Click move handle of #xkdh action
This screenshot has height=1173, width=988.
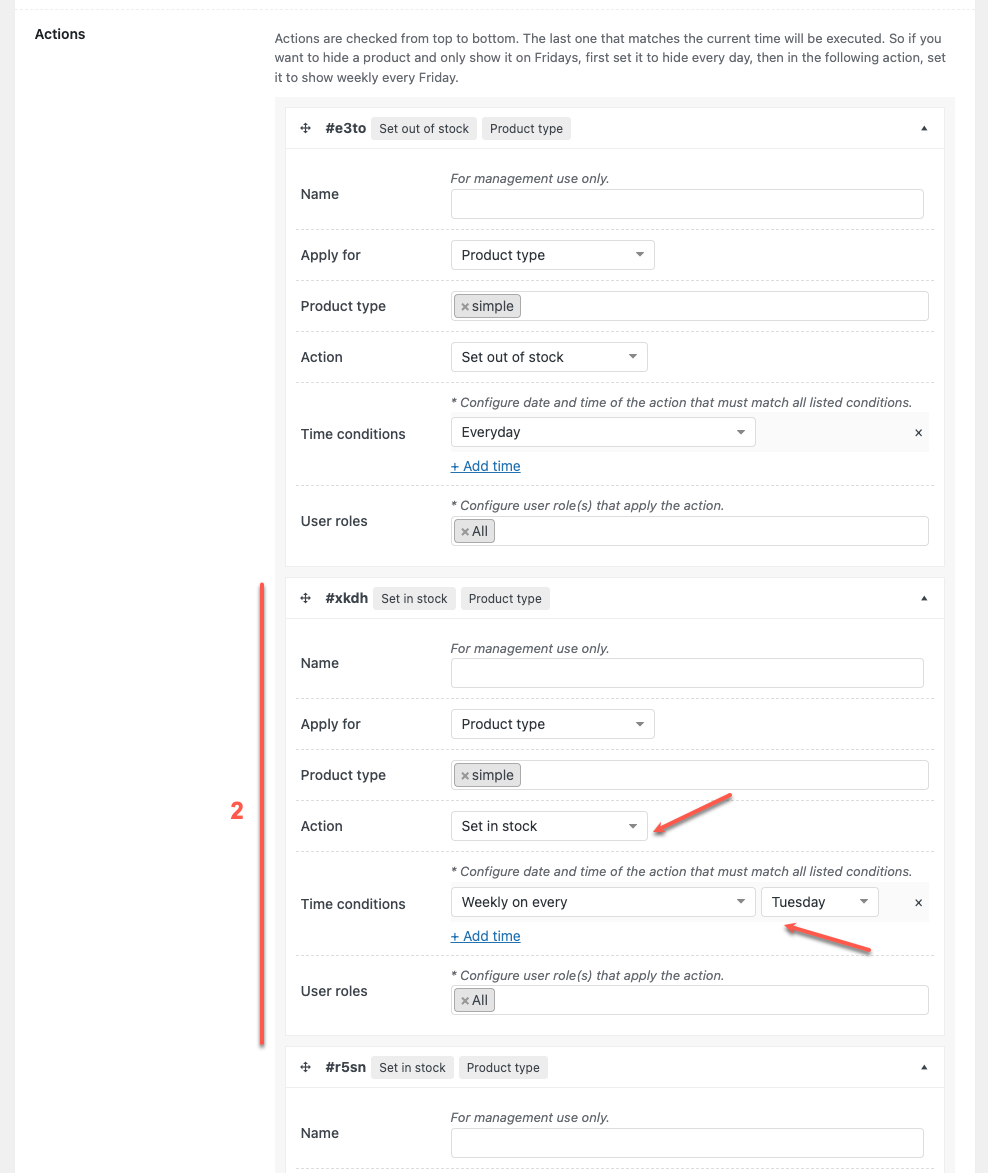pos(306,598)
